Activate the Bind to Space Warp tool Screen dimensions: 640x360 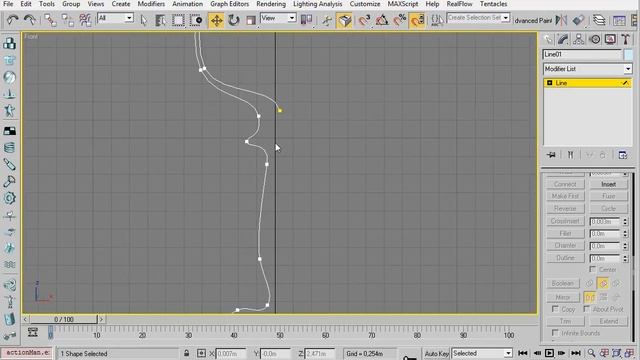(x=85, y=20)
